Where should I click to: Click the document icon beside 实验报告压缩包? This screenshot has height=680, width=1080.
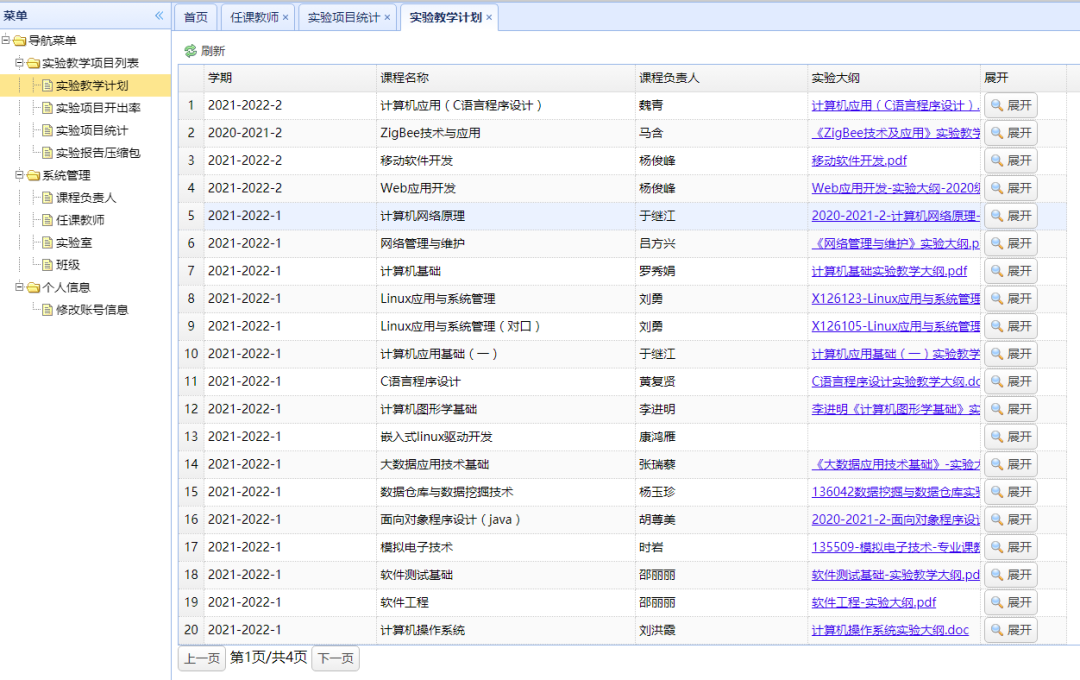tap(46, 153)
